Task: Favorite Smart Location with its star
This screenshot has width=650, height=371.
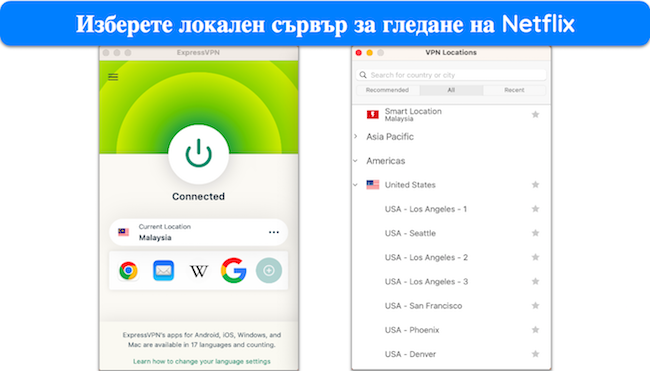Action: pyautogui.click(x=535, y=114)
